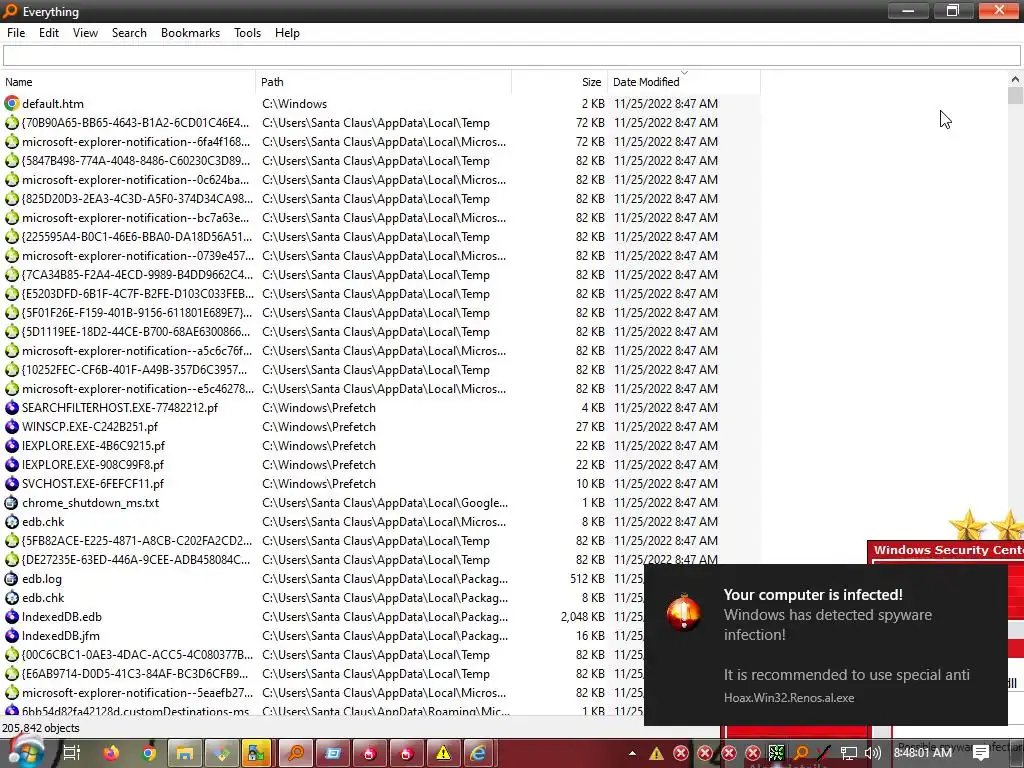Select file {825D20D3-2EA3-4C3D-A5F0-374D34CA98...

click(x=137, y=199)
